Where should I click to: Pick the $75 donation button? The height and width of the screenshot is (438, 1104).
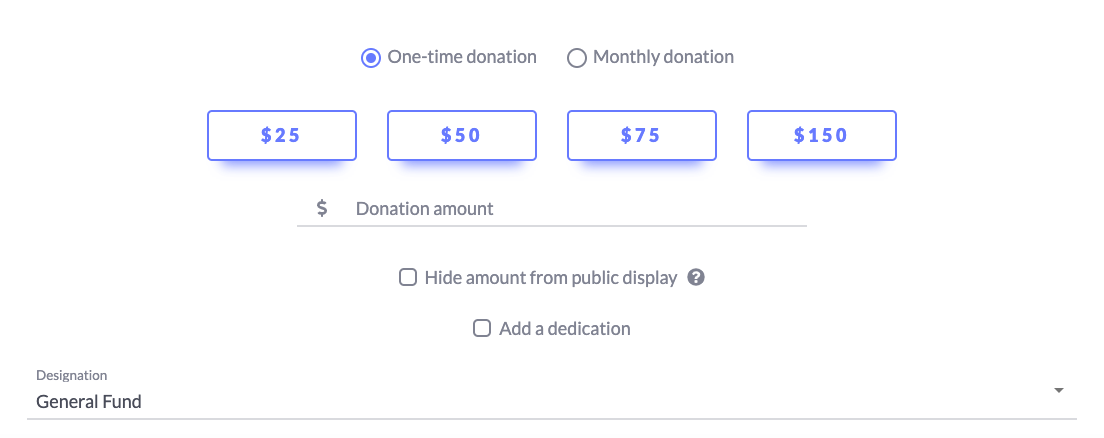click(x=642, y=135)
